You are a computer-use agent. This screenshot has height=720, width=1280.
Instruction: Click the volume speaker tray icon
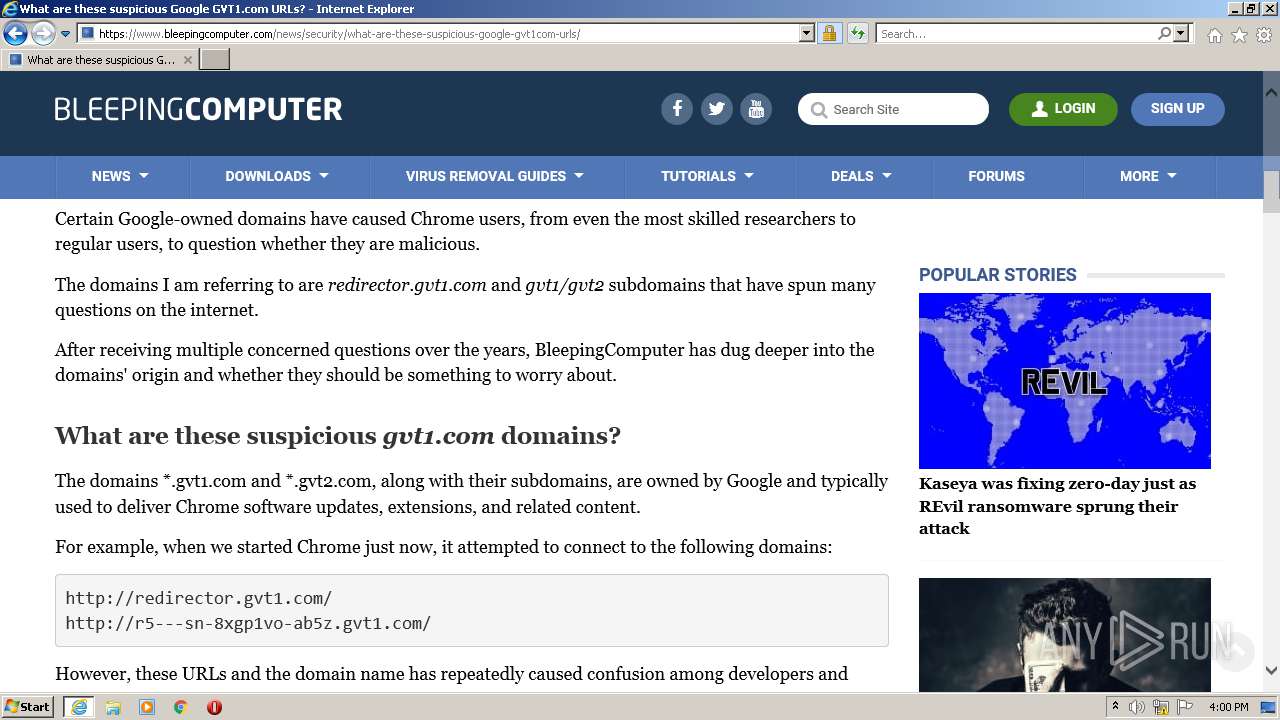[x=1137, y=707]
